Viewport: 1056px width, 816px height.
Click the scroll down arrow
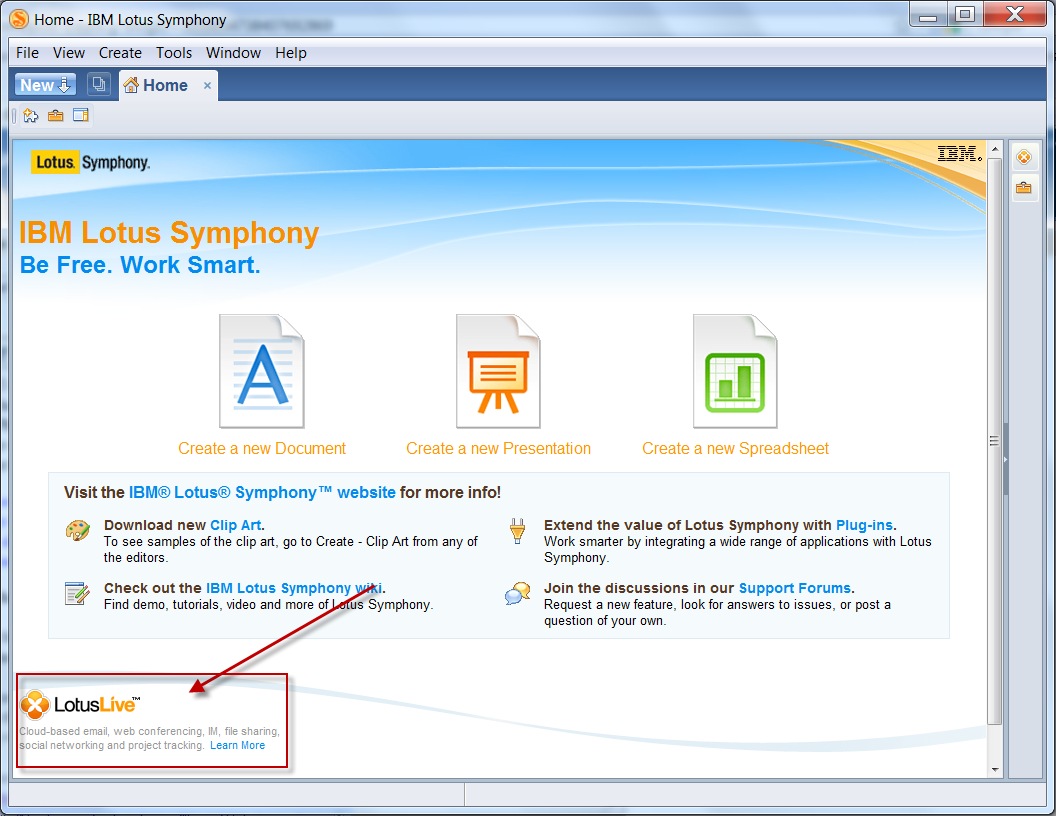pos(995,770)
